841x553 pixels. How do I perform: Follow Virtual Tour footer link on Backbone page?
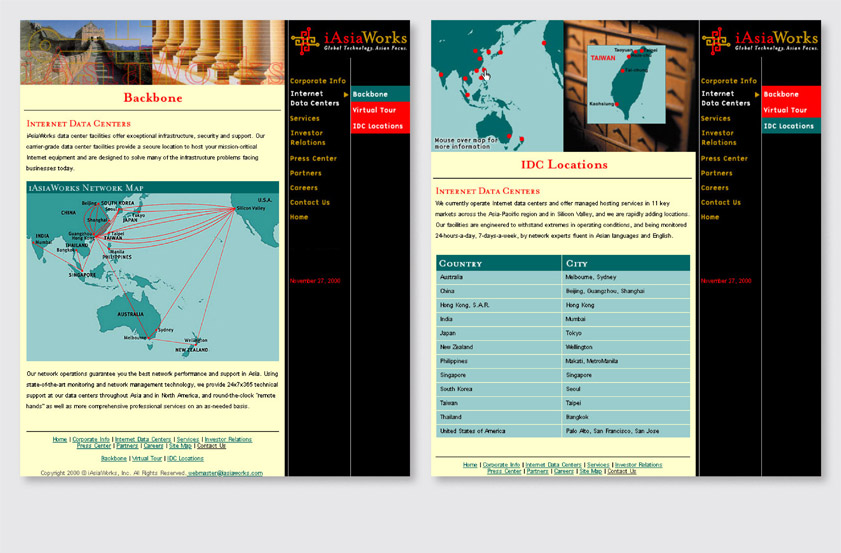point(147,459)
